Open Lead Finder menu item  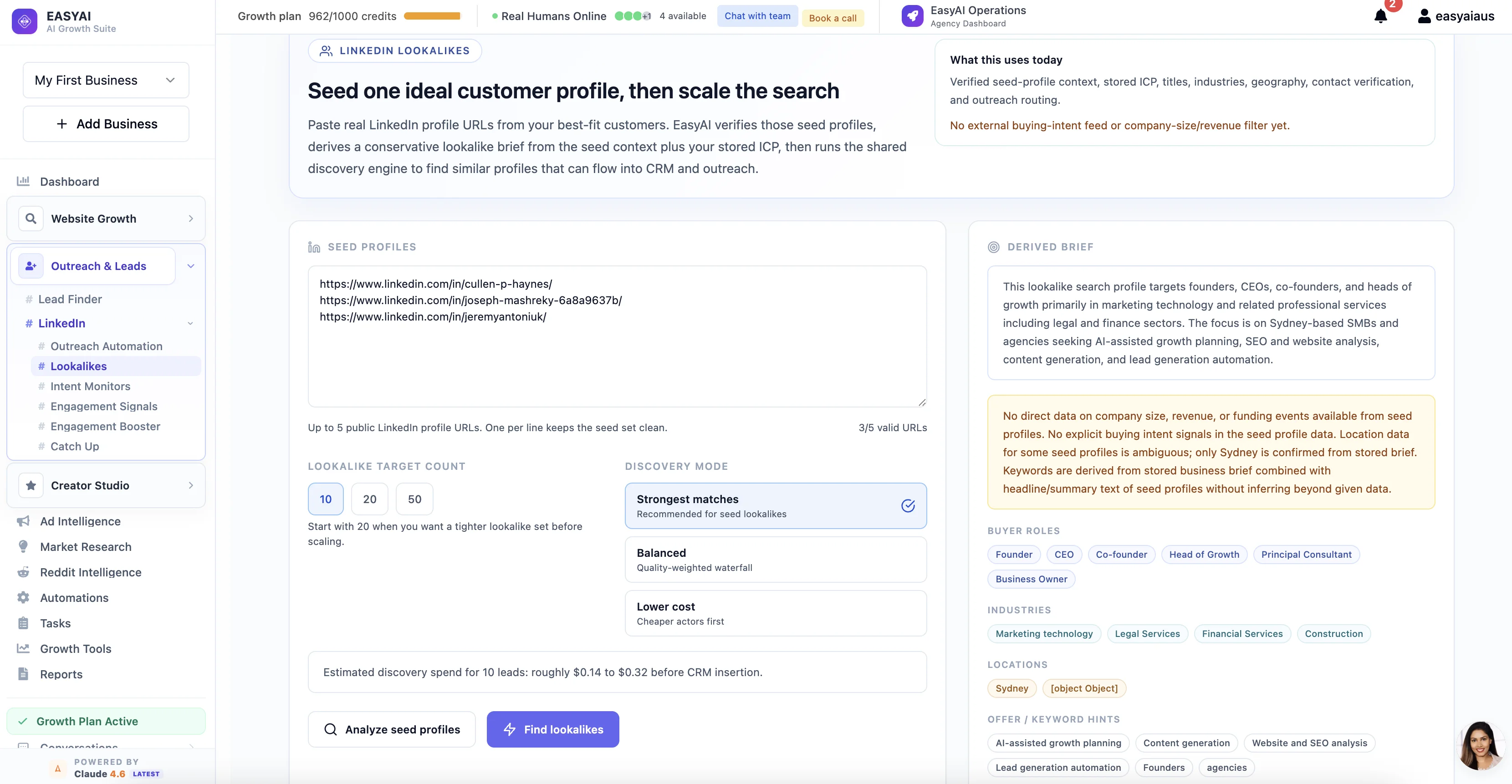click(x=70, y=299)
